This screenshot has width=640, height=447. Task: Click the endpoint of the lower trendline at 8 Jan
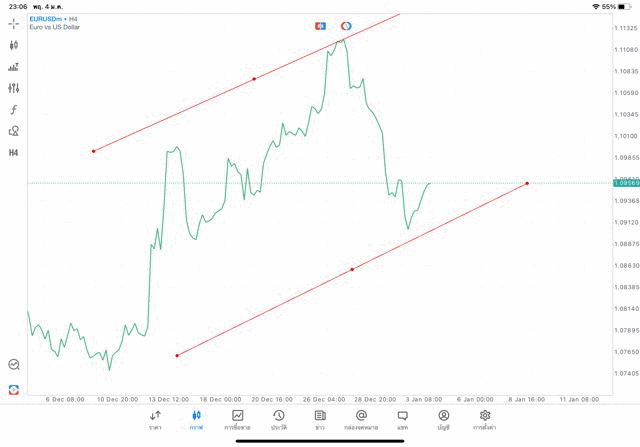click(527, 183)
